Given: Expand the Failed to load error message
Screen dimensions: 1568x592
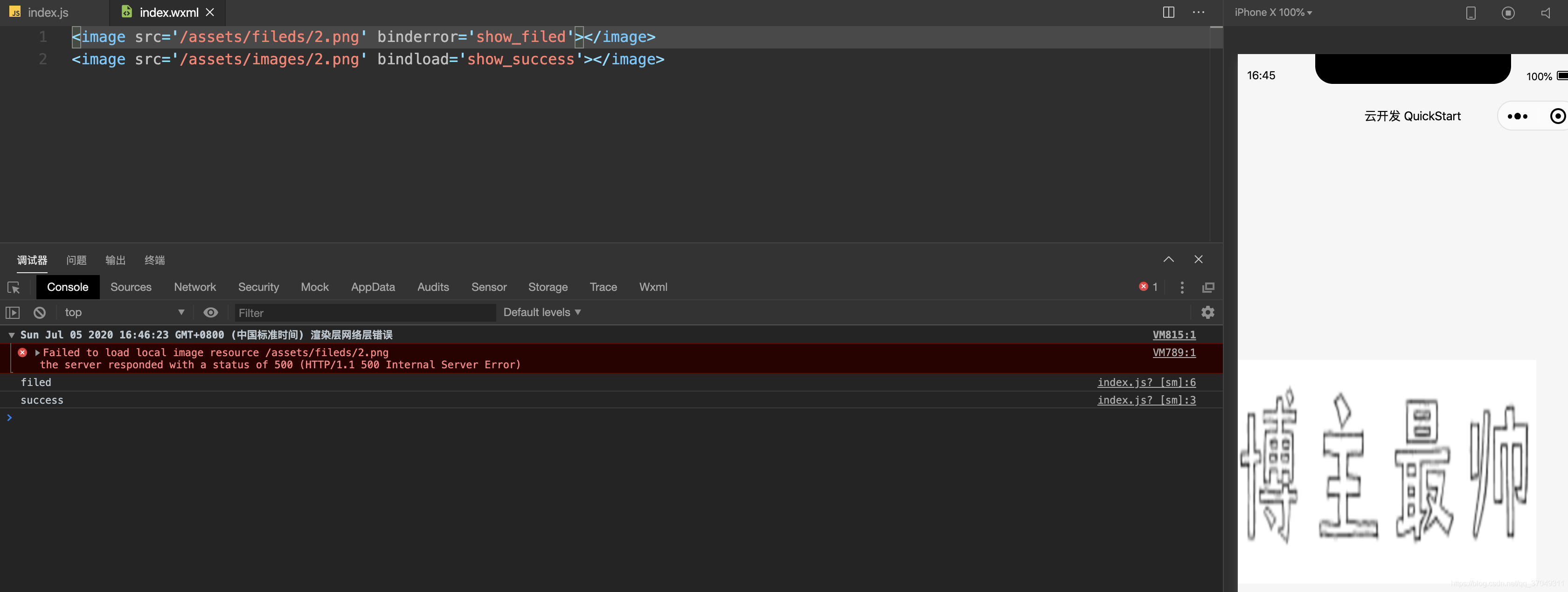Looking at the screenshot, I should click(38, 352).
